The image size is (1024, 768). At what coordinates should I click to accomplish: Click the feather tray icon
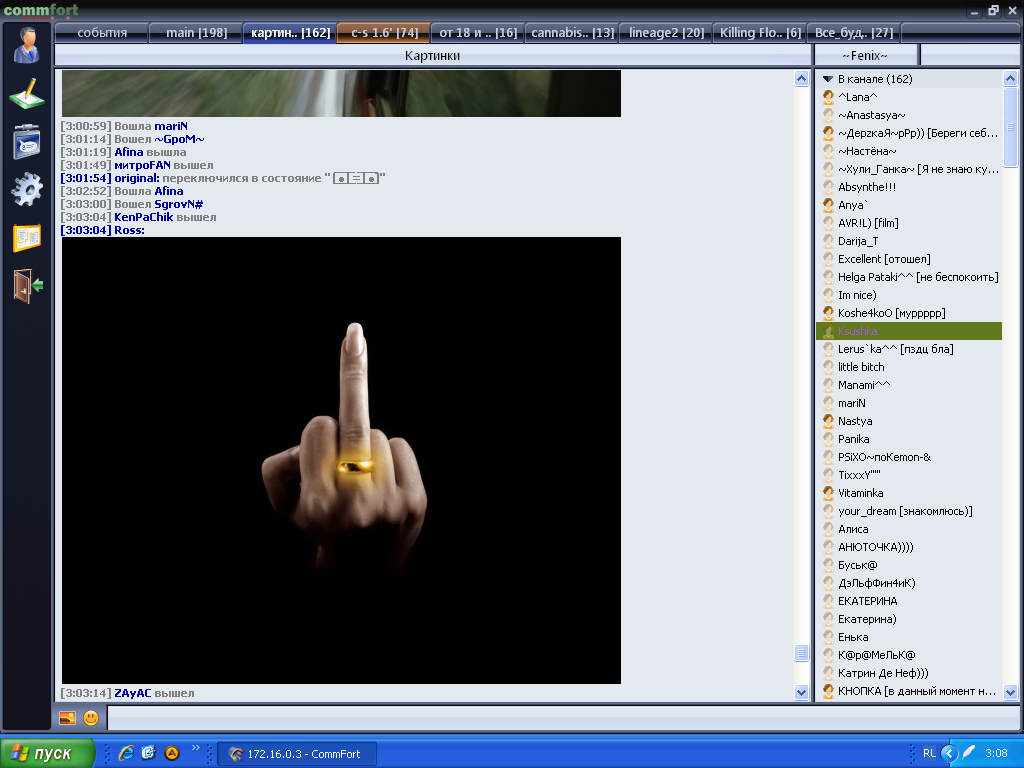click(970, 753)
